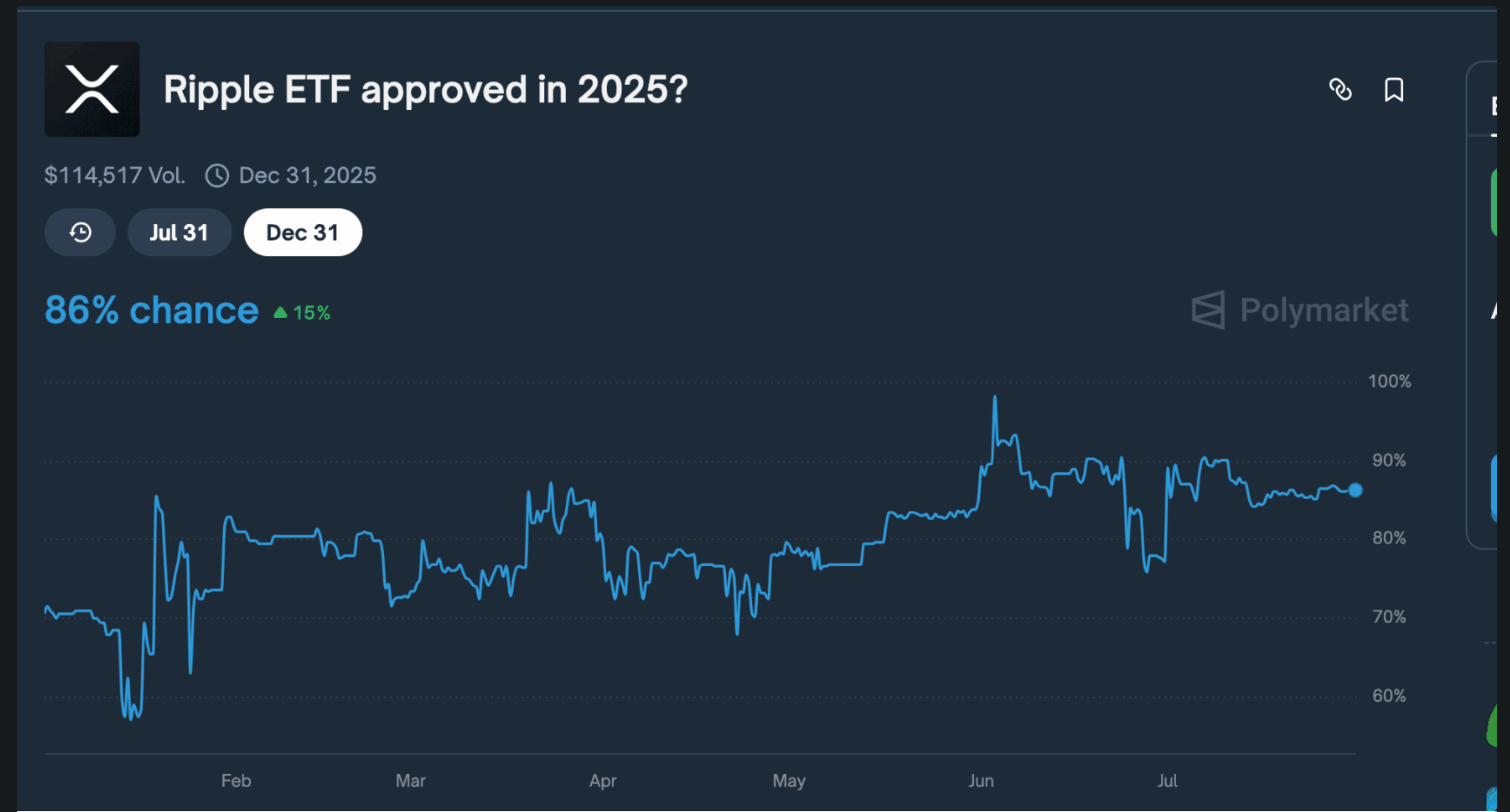The width and height of the screenshot is (1510, 812).
Task: Click the 60% label on the y-axis
Action: coord(1388,696)
